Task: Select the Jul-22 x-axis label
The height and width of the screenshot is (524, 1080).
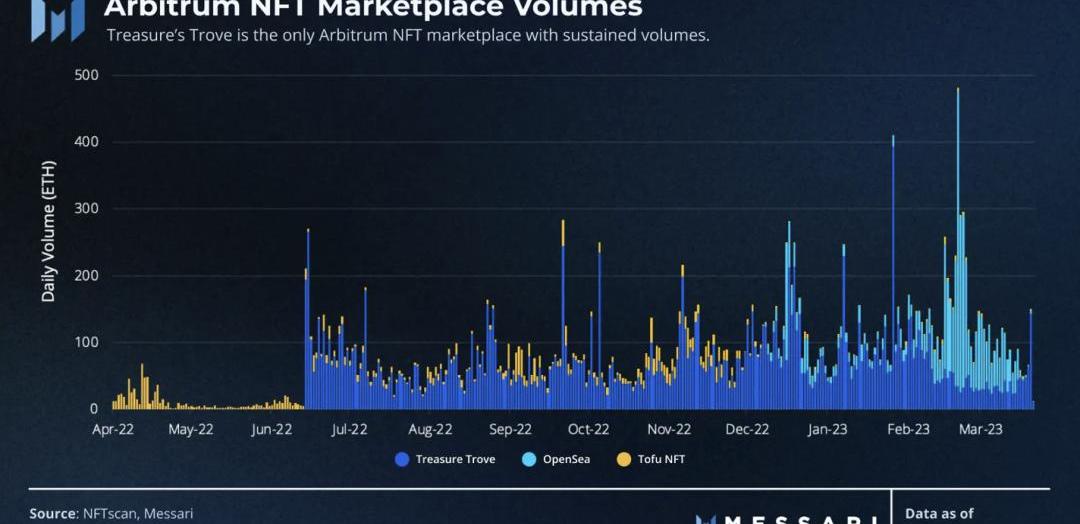Action: [x=349, y=430]
